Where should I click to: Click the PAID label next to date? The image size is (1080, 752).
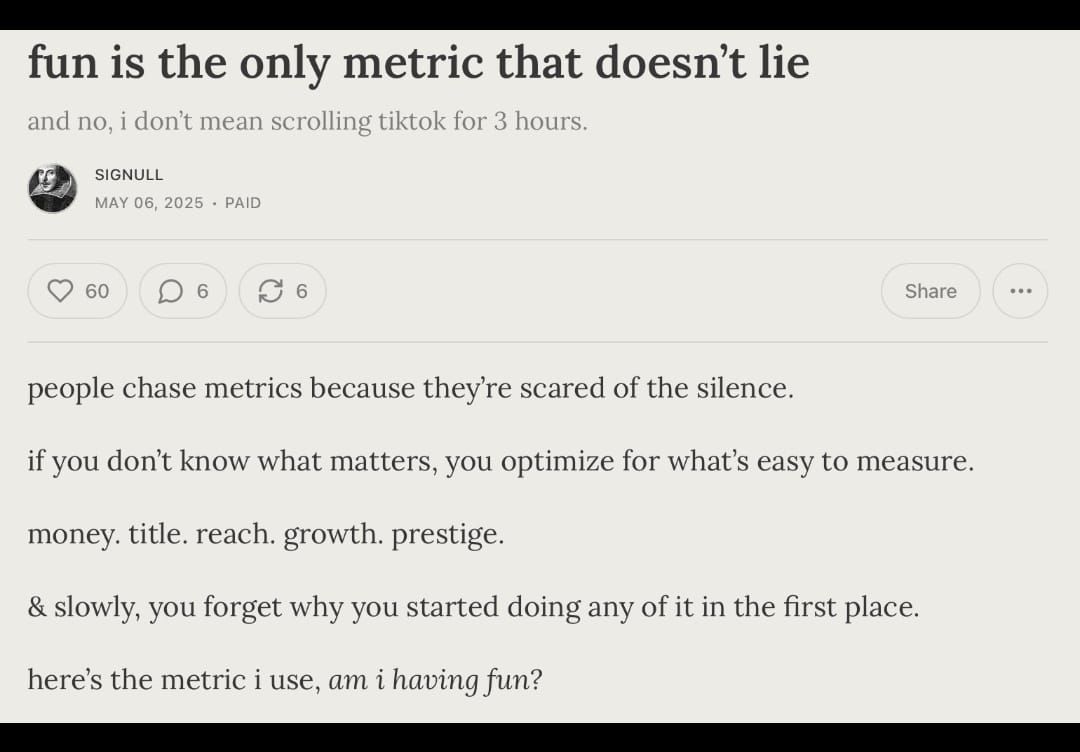click(x=242, y=202)
